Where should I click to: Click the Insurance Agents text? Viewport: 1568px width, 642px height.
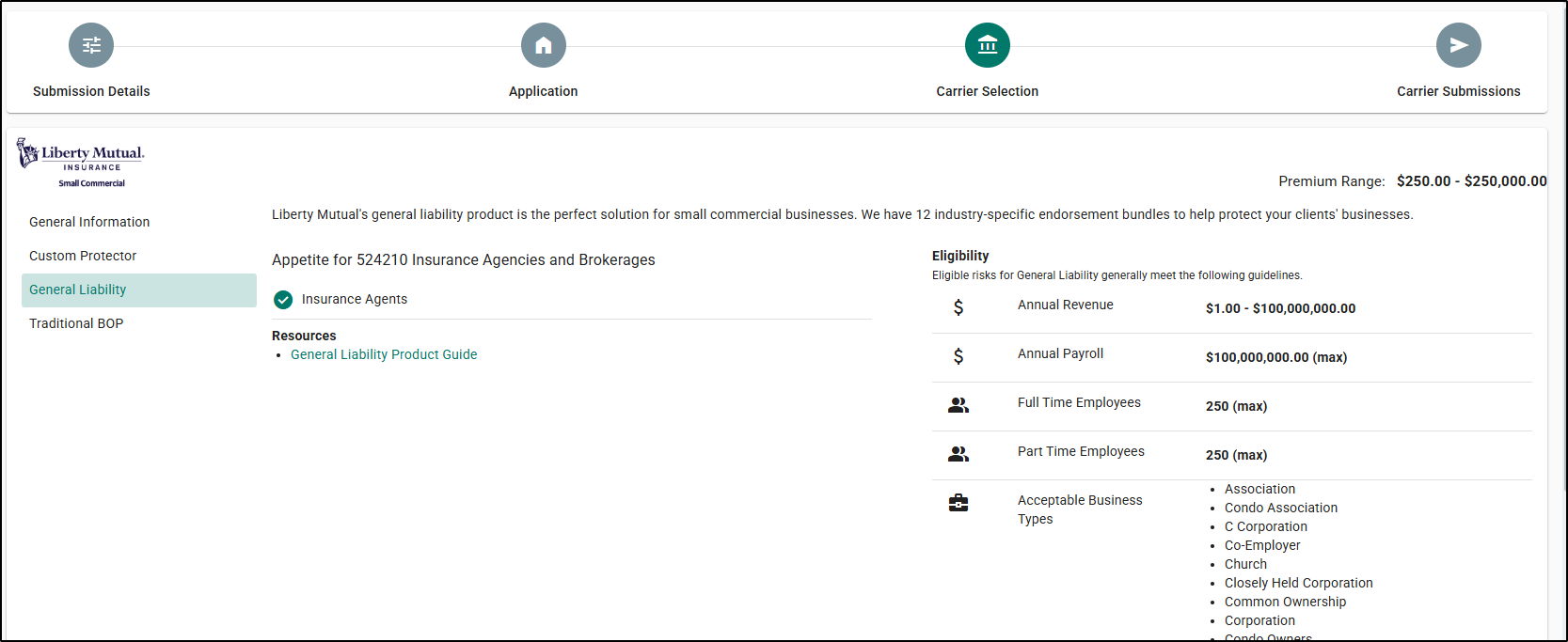355,299
